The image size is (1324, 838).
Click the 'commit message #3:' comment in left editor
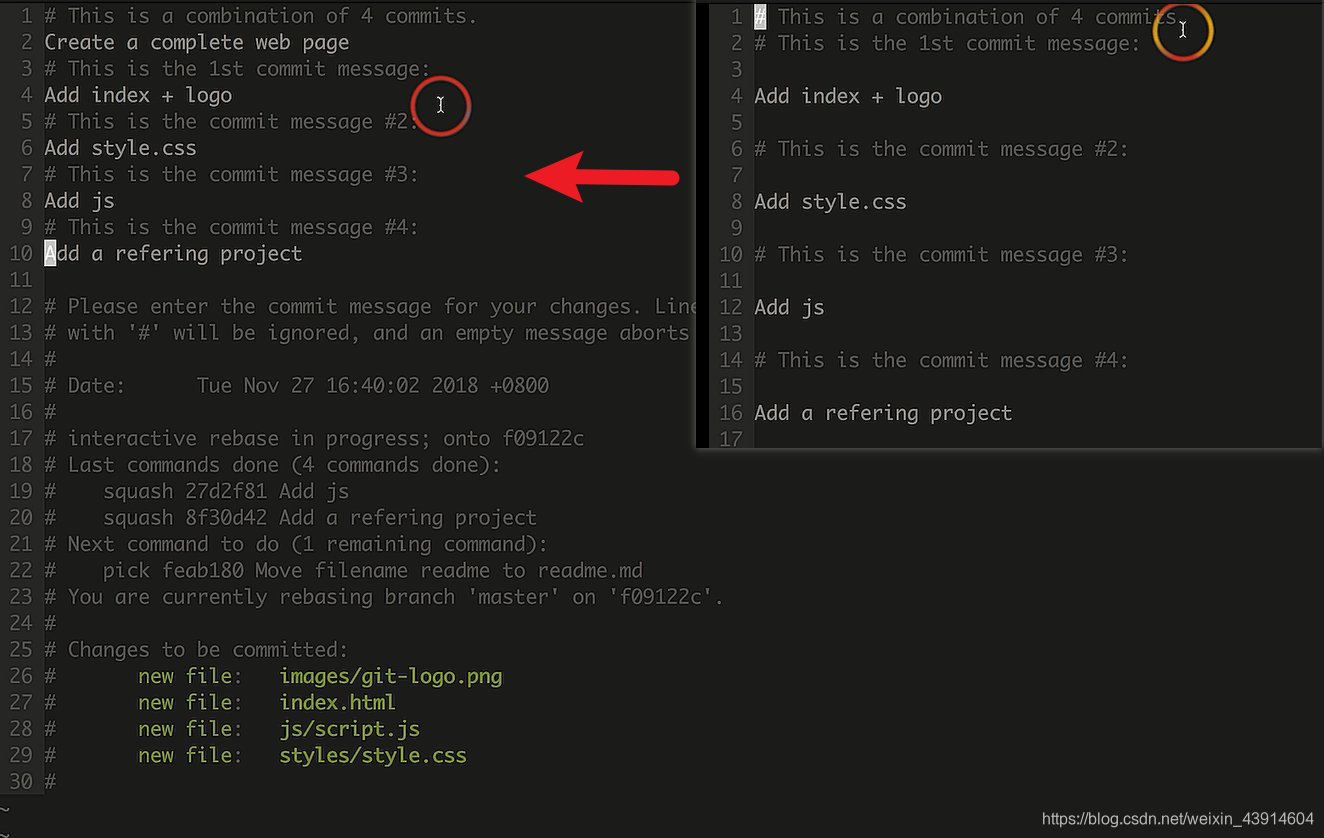point(231,175)
